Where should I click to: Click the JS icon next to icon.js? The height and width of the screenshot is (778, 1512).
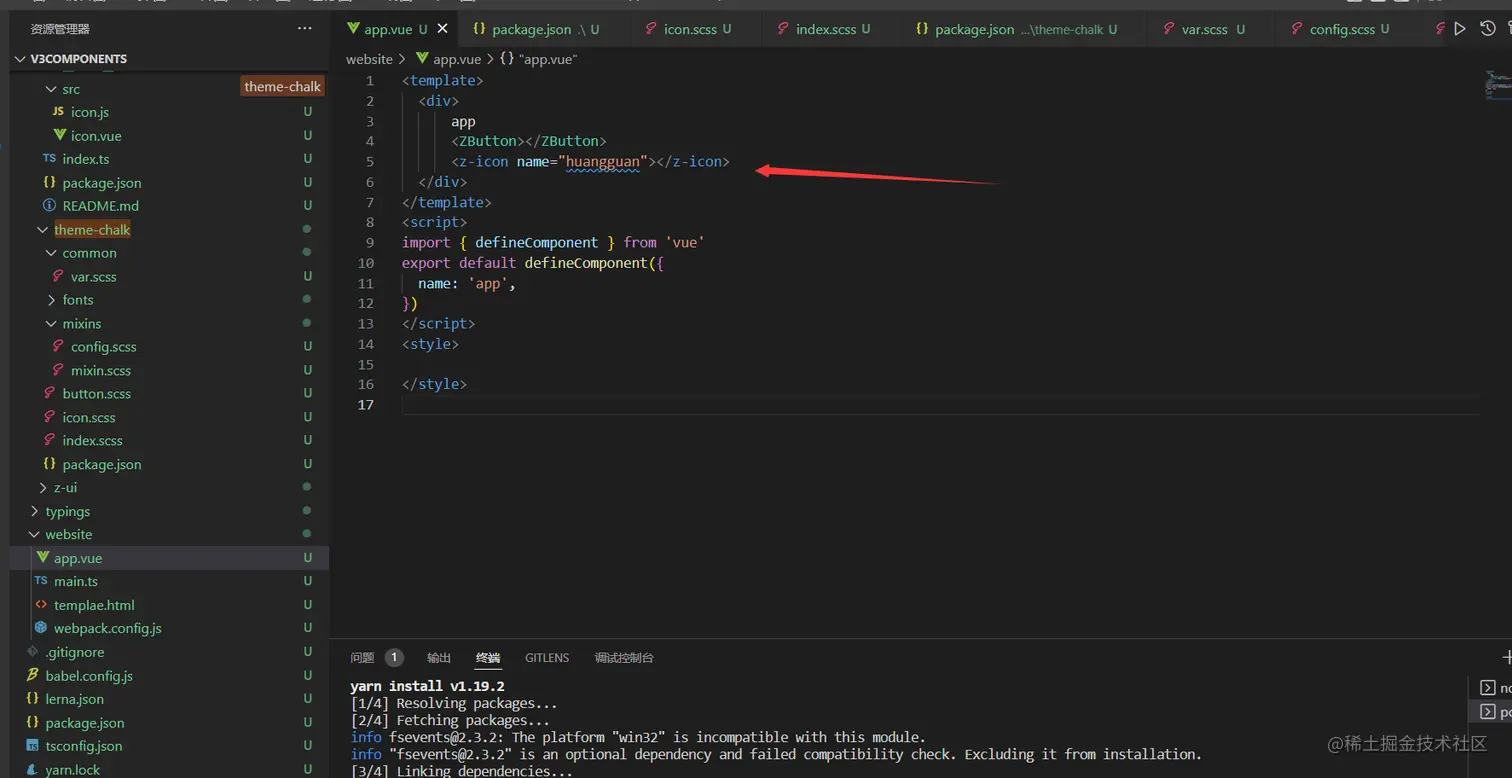tap(58, 112)
